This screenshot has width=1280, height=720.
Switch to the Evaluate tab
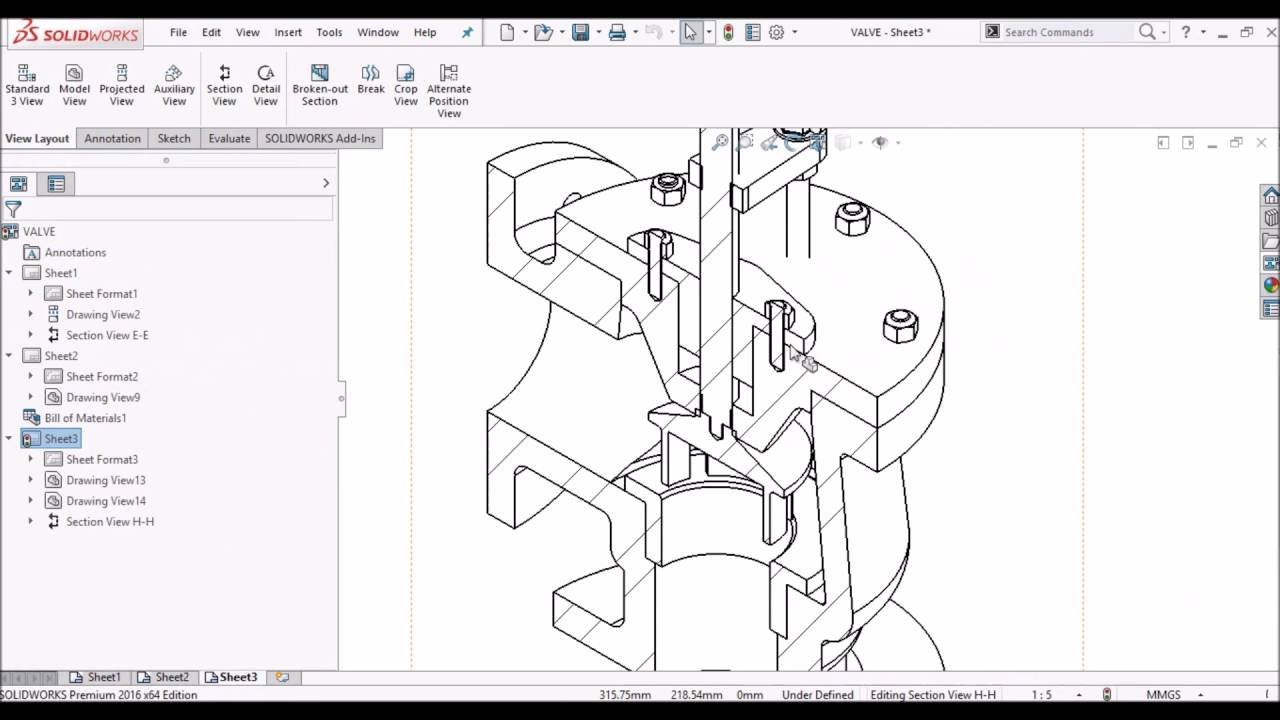[x=229, y=139]
